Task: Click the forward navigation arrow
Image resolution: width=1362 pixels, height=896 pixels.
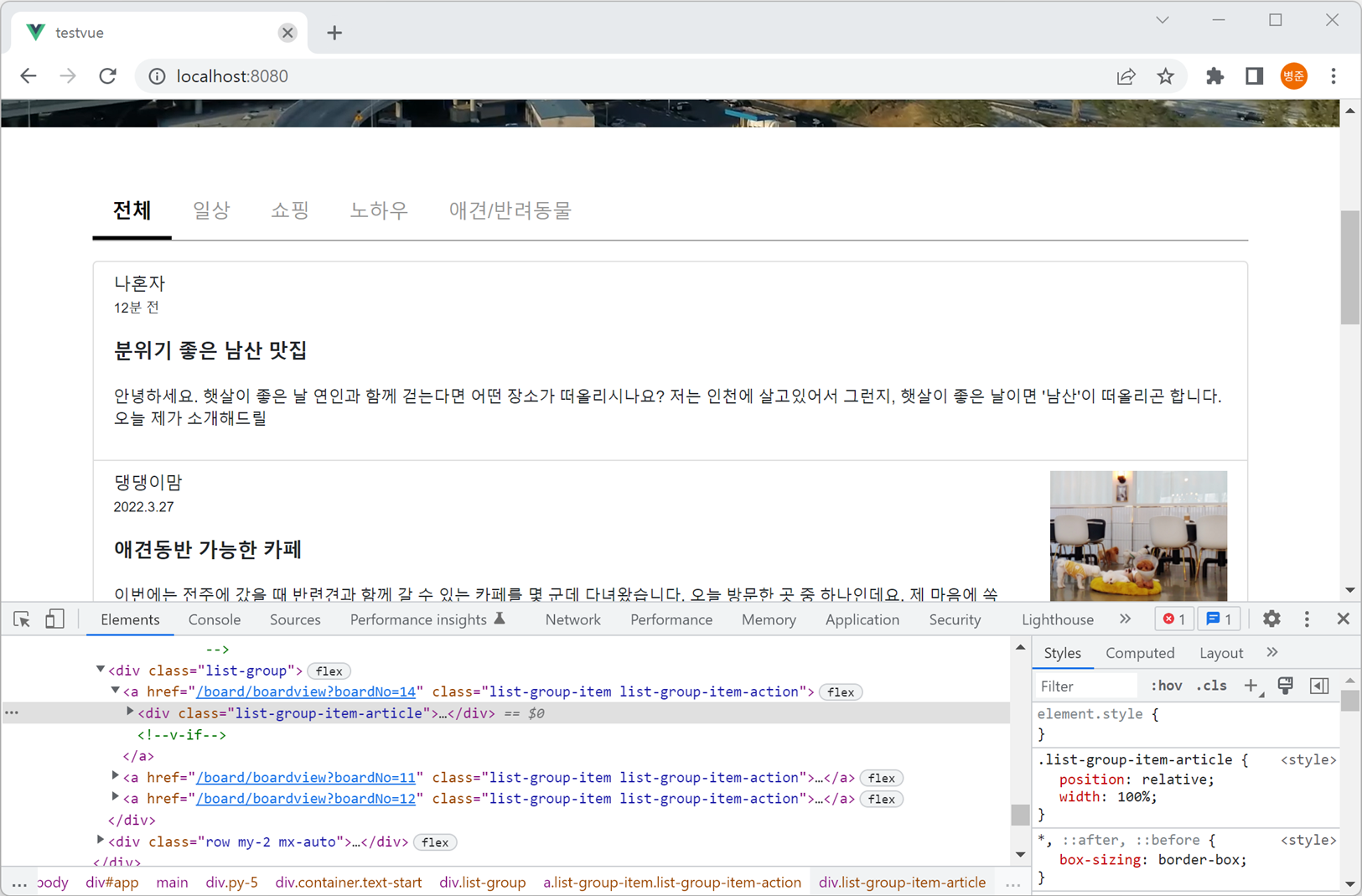Action: tap(68, 76)
